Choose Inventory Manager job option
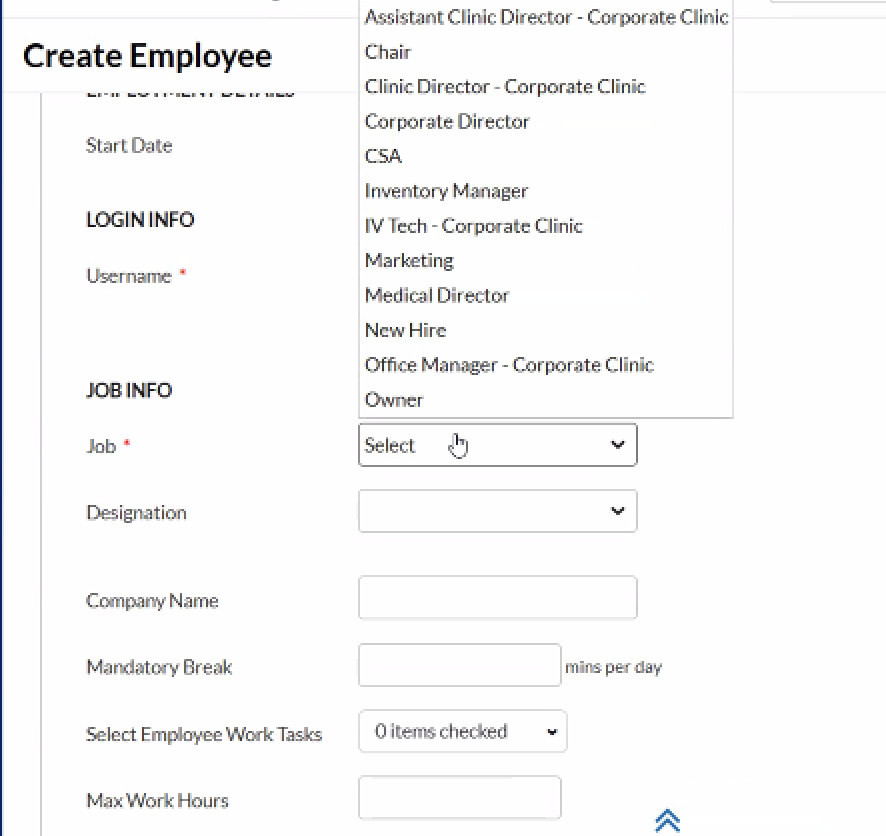The image size is (886, 836). (546, 191)
